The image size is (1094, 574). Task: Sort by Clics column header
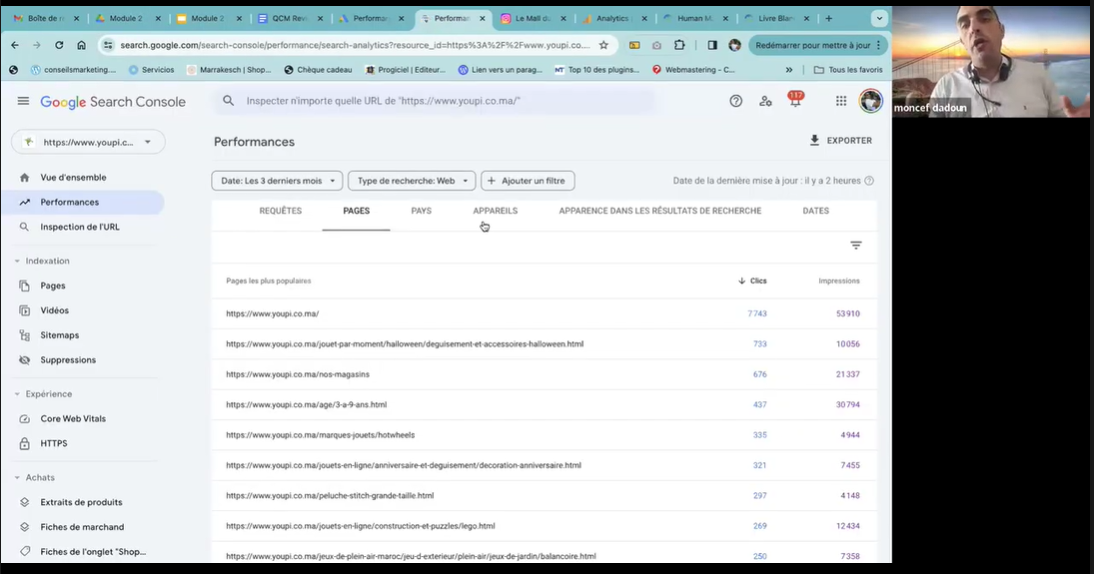point(752,281)
